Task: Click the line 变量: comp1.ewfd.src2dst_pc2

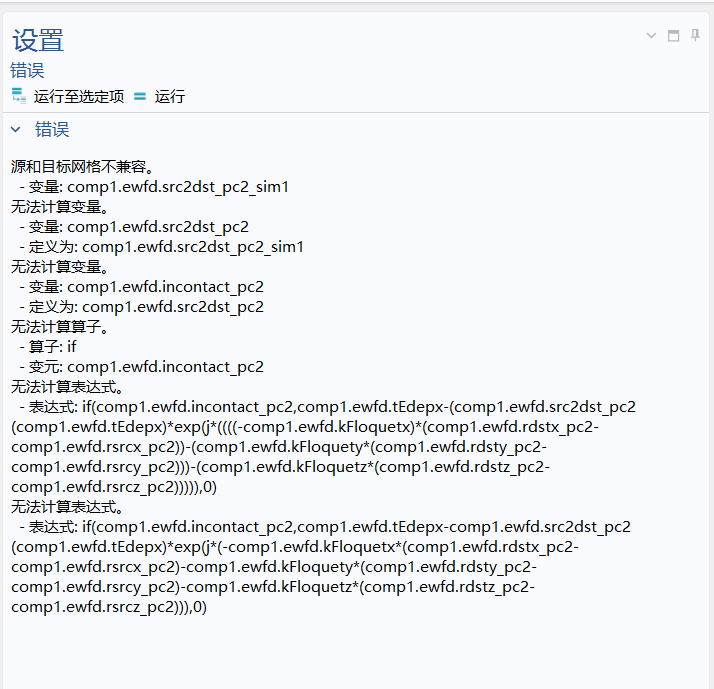Action: click(x=134, y=227)
